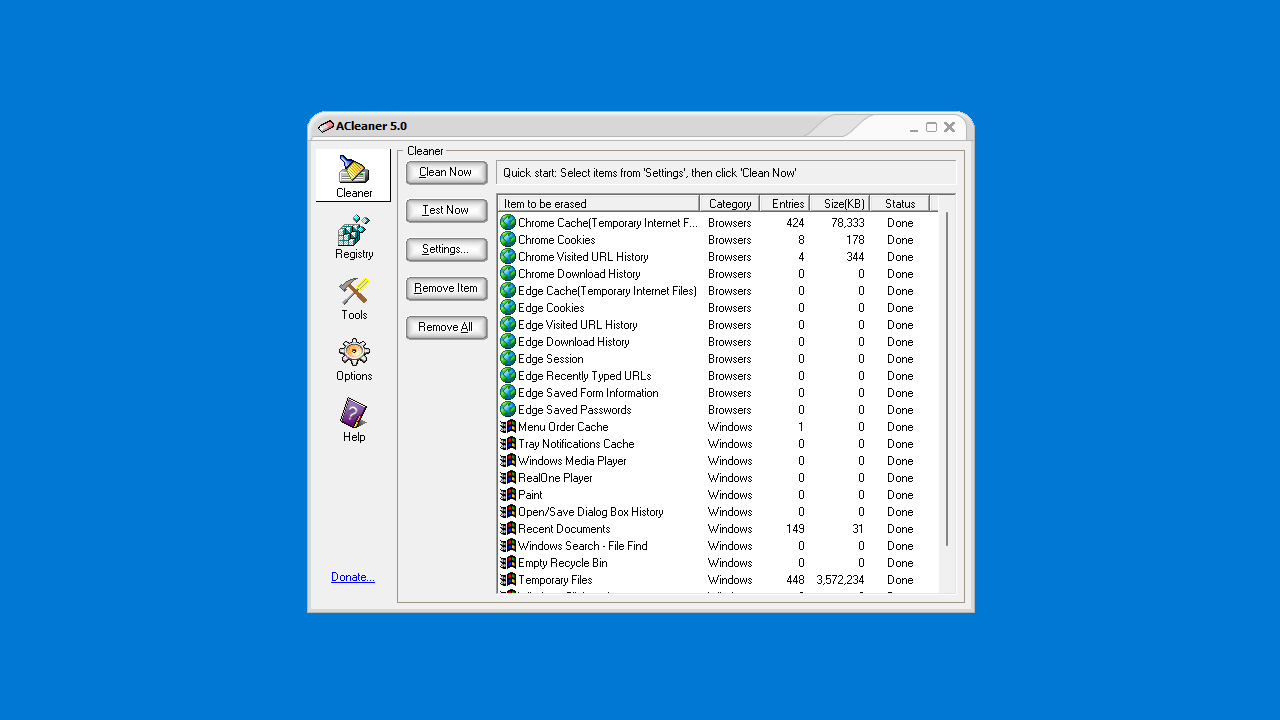The height and width of the screenshot is (720, 1280).
Task: Click size value 3,572,234 for Temporary Files
Action: pos(840,580)
